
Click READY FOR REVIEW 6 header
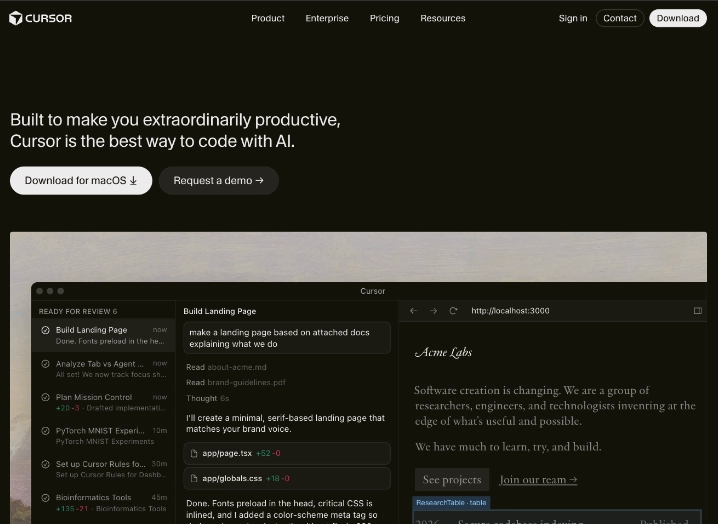78,311
